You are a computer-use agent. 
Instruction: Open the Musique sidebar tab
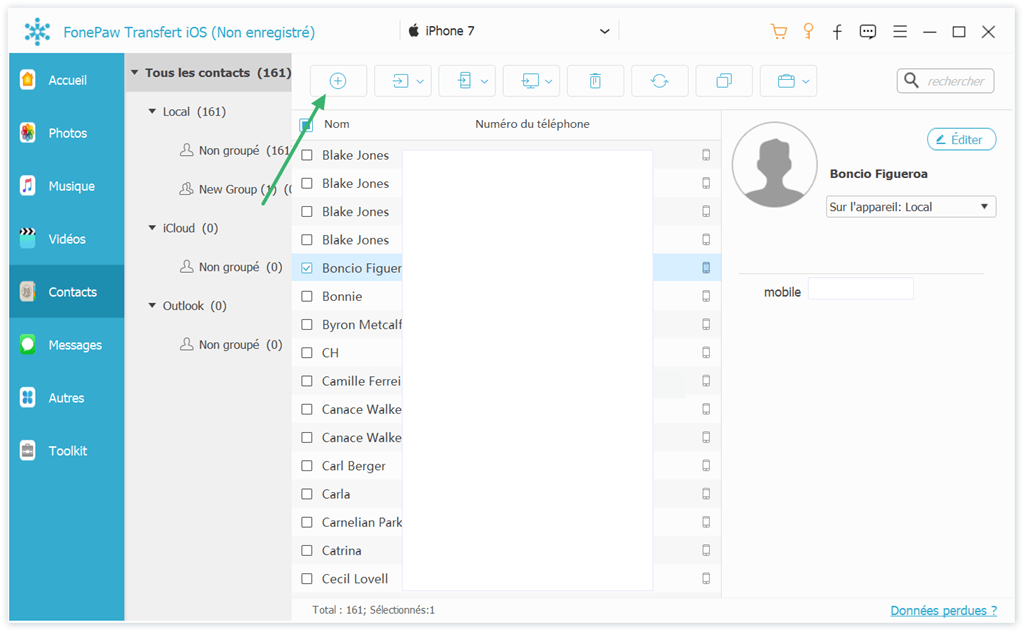(x=67, y=186)
